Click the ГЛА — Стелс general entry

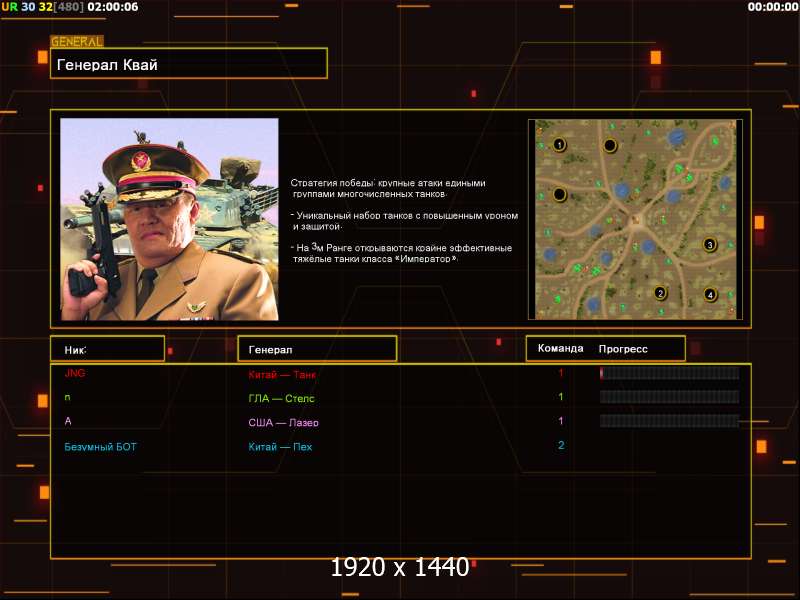(x=281, y=399)
